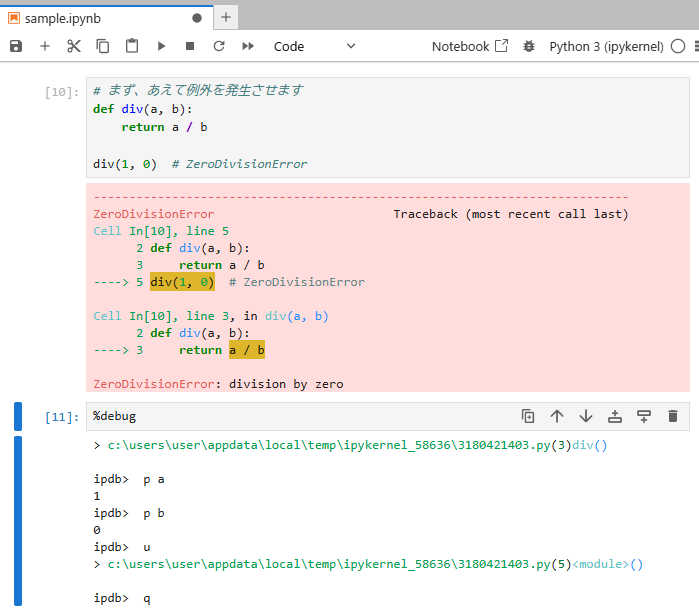The image size is (699, 611).
Task: Open a new launcher tab with plus
Action: (x=226, y=17)
